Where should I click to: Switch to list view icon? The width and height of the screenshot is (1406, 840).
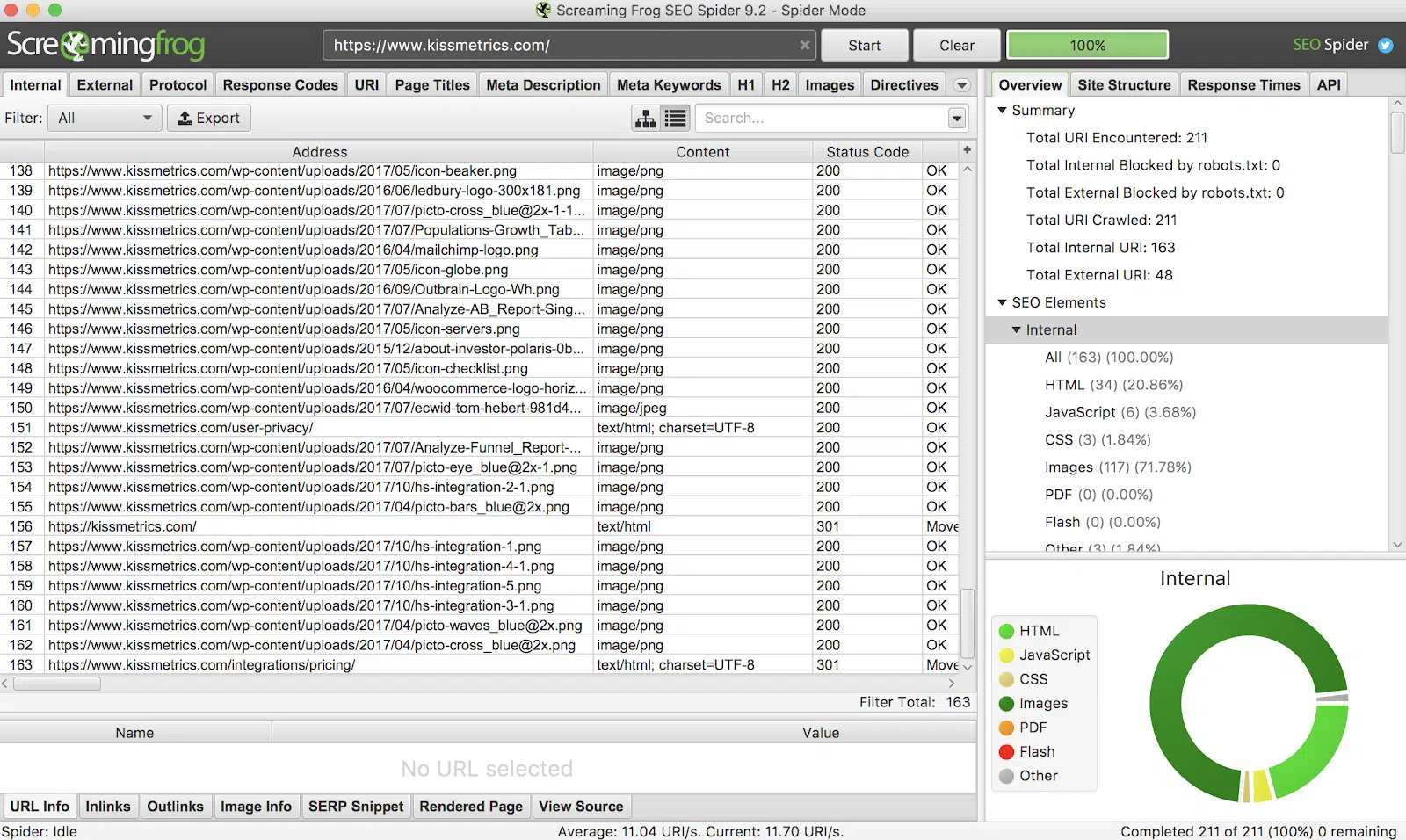[675, 119]
